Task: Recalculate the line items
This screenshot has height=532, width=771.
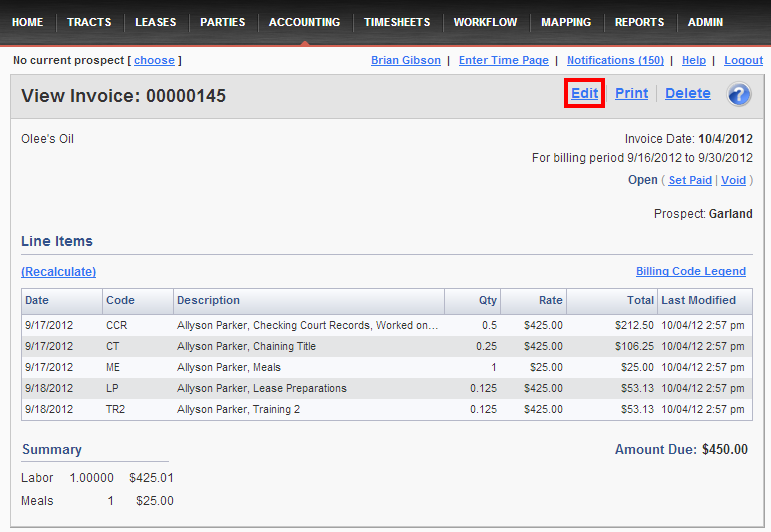Action: (59, 272)
